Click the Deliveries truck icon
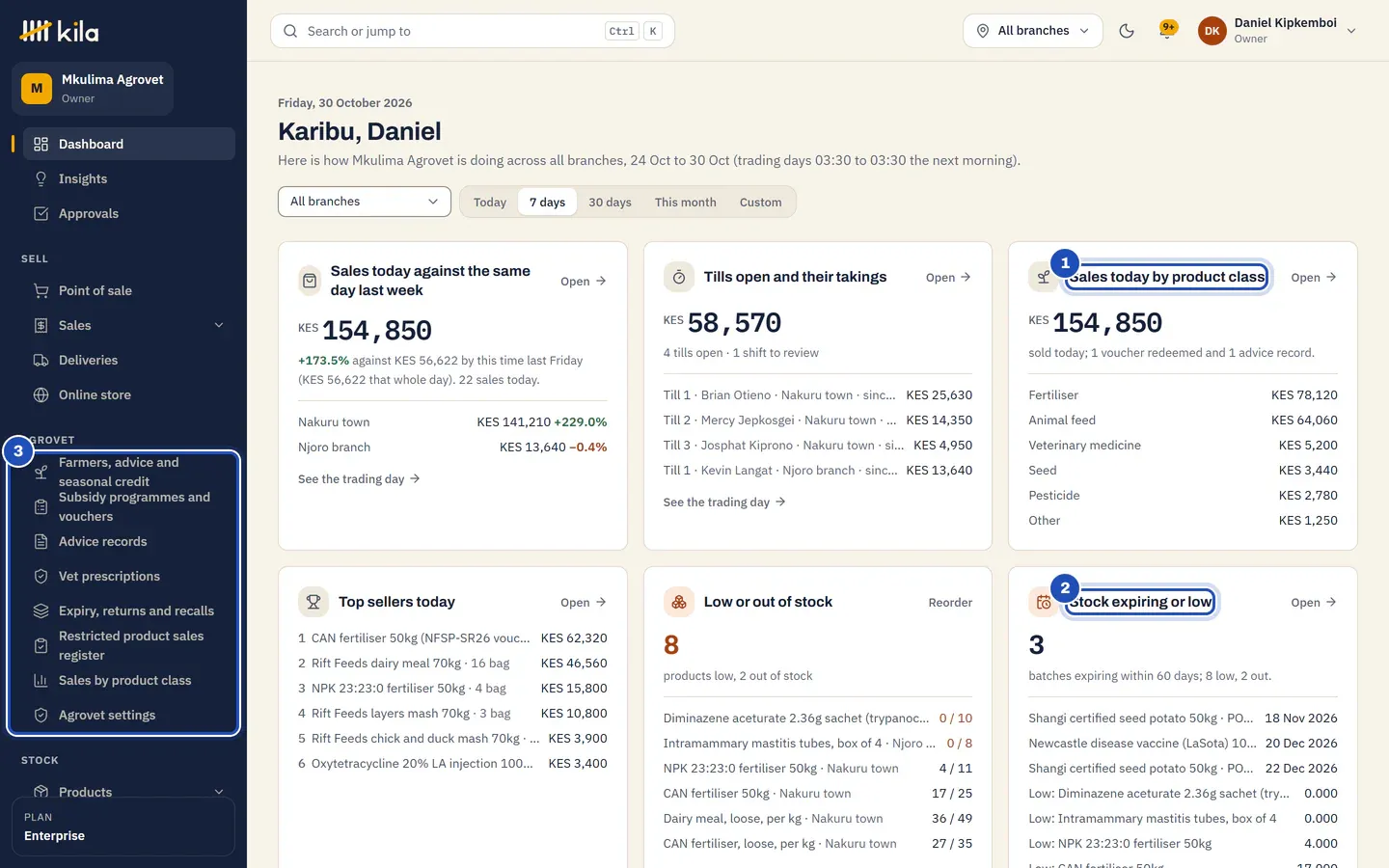This screenshot has width=1389, height=868. click(x=41, y=360)
